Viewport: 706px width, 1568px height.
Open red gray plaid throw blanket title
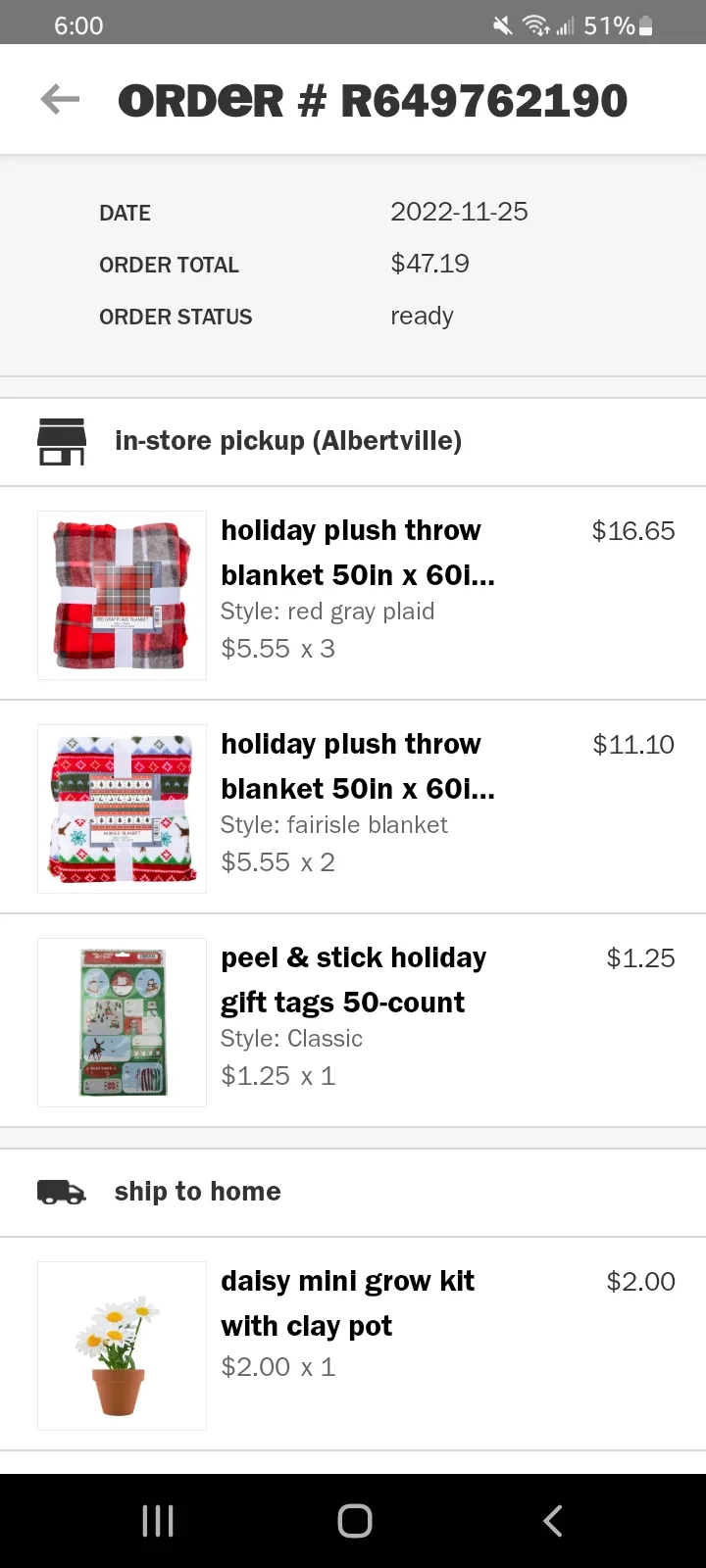[x=358, y=553]
